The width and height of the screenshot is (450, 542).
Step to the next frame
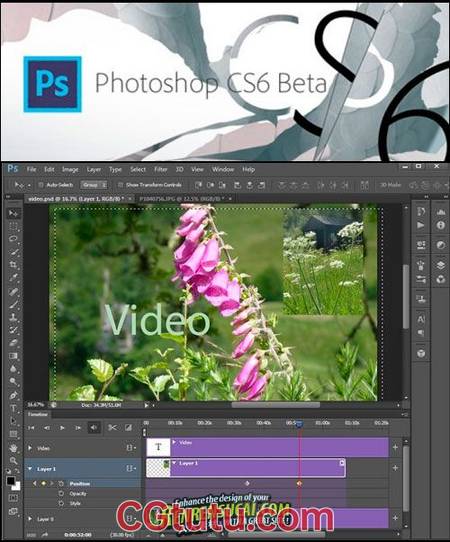tap(78, 428)
